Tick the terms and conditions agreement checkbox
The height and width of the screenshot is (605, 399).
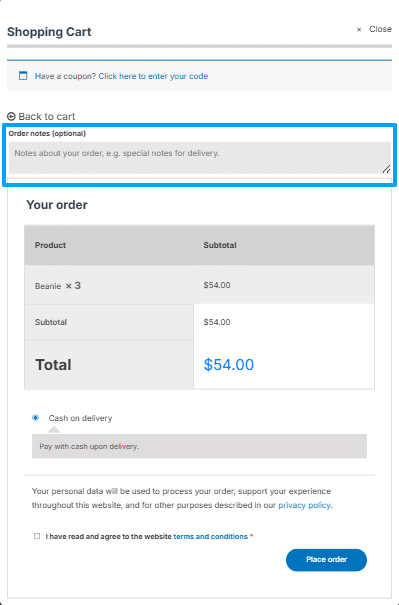coord(37,536)
